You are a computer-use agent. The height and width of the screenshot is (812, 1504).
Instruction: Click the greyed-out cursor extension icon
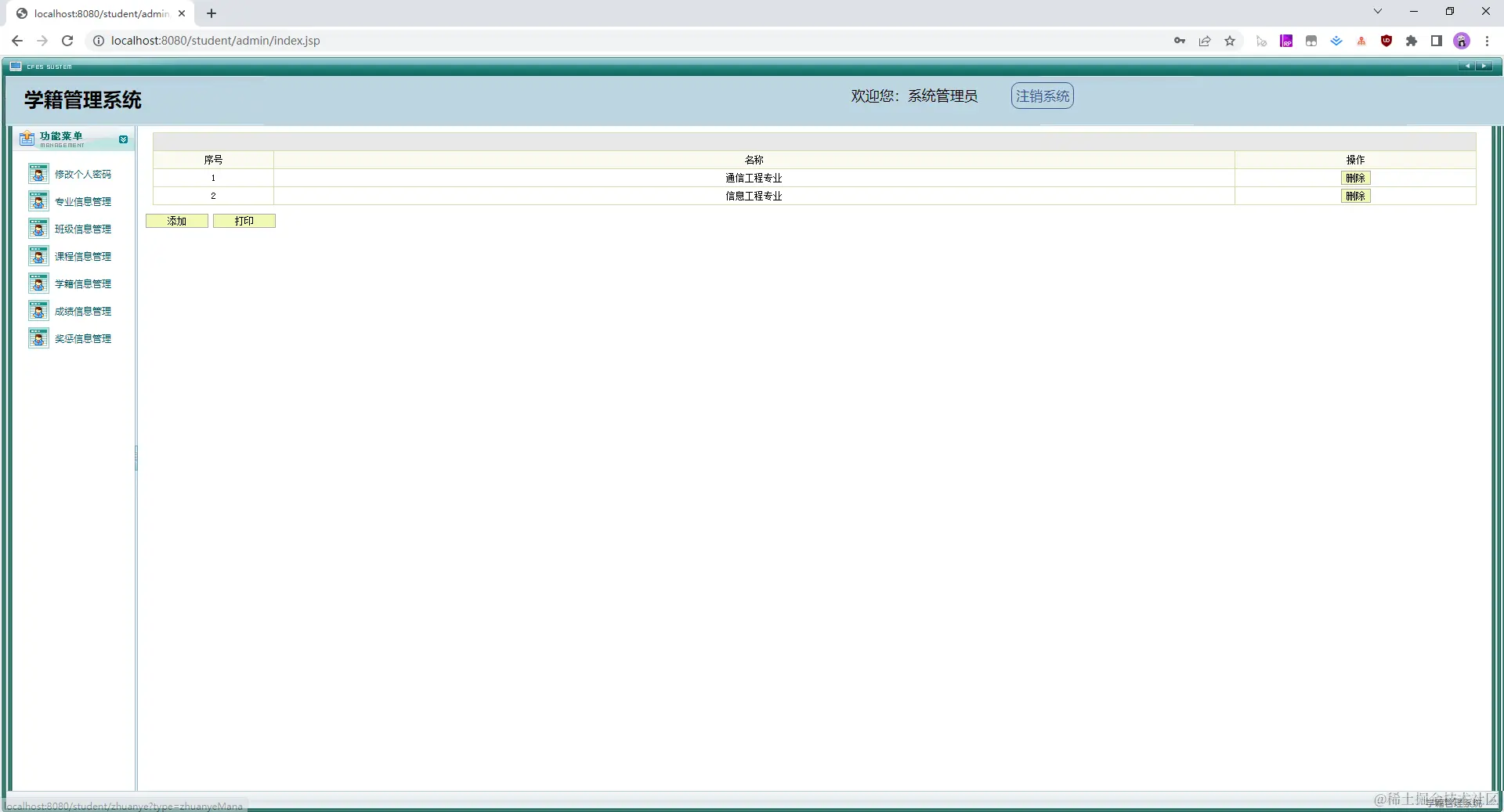tap(1261, 41)
